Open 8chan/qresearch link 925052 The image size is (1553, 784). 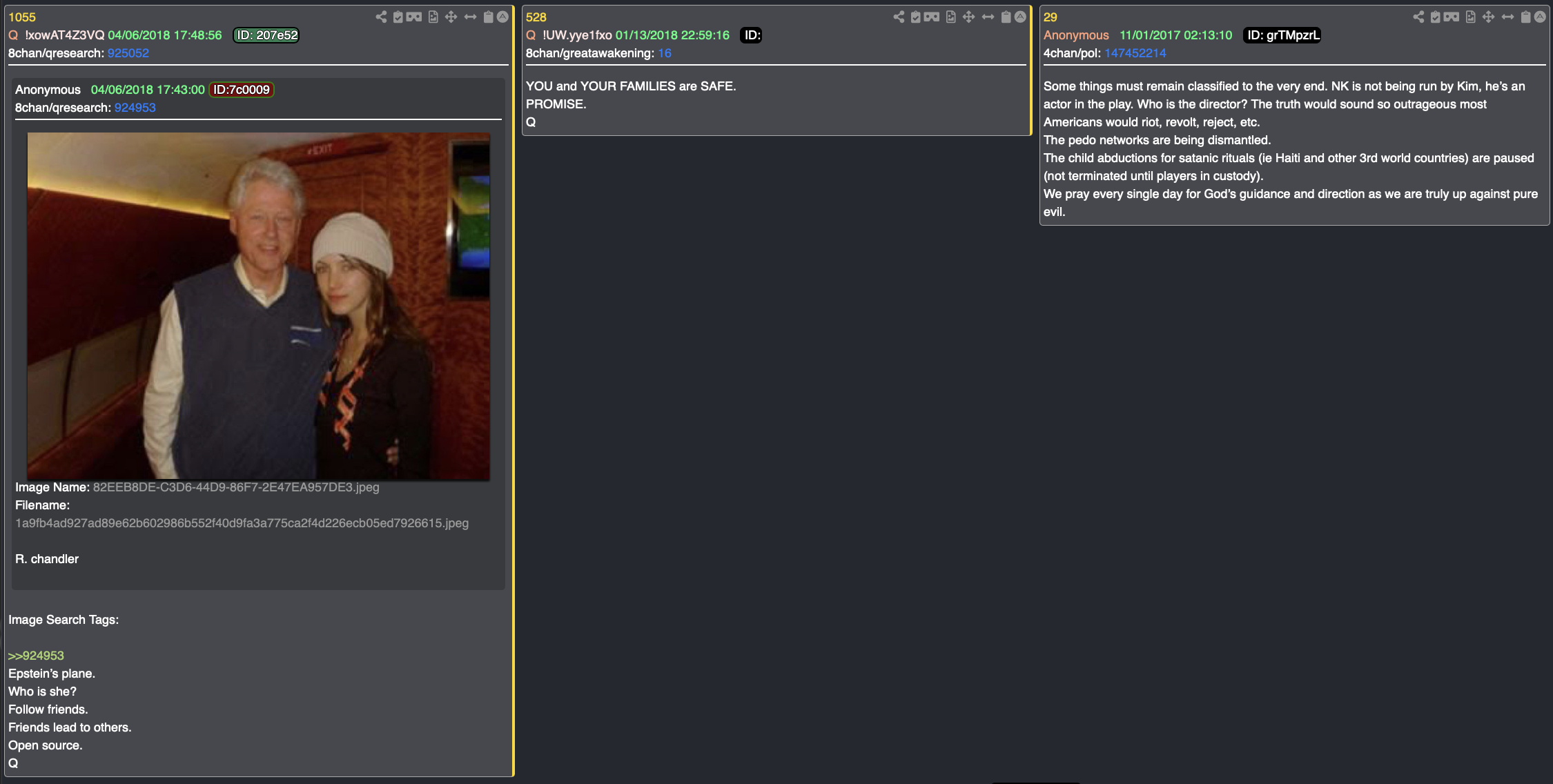pos(128,53)
